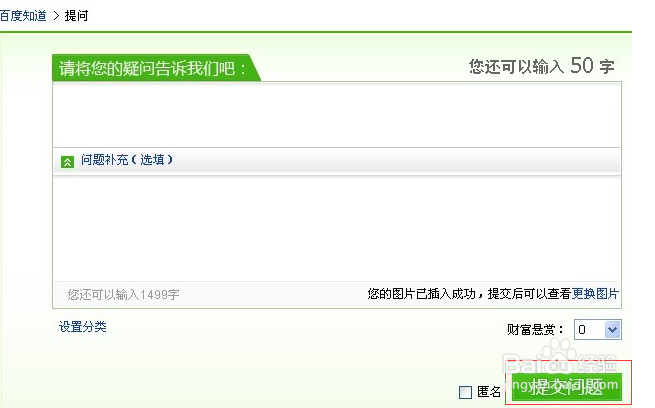Open the 设置分类 link
Screen dimensions: 655x408
83,327
